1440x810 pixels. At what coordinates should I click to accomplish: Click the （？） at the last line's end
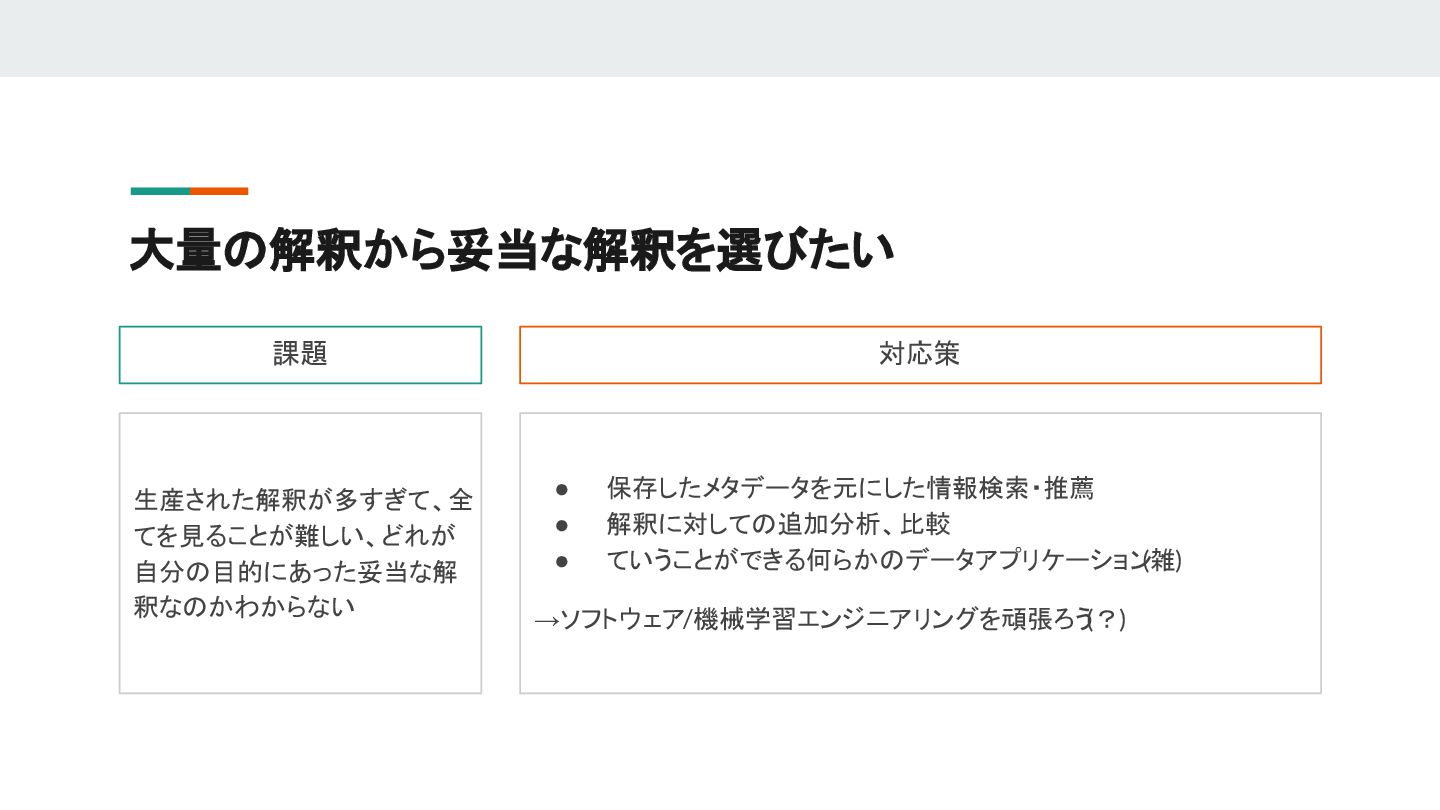coord(1106,620)
